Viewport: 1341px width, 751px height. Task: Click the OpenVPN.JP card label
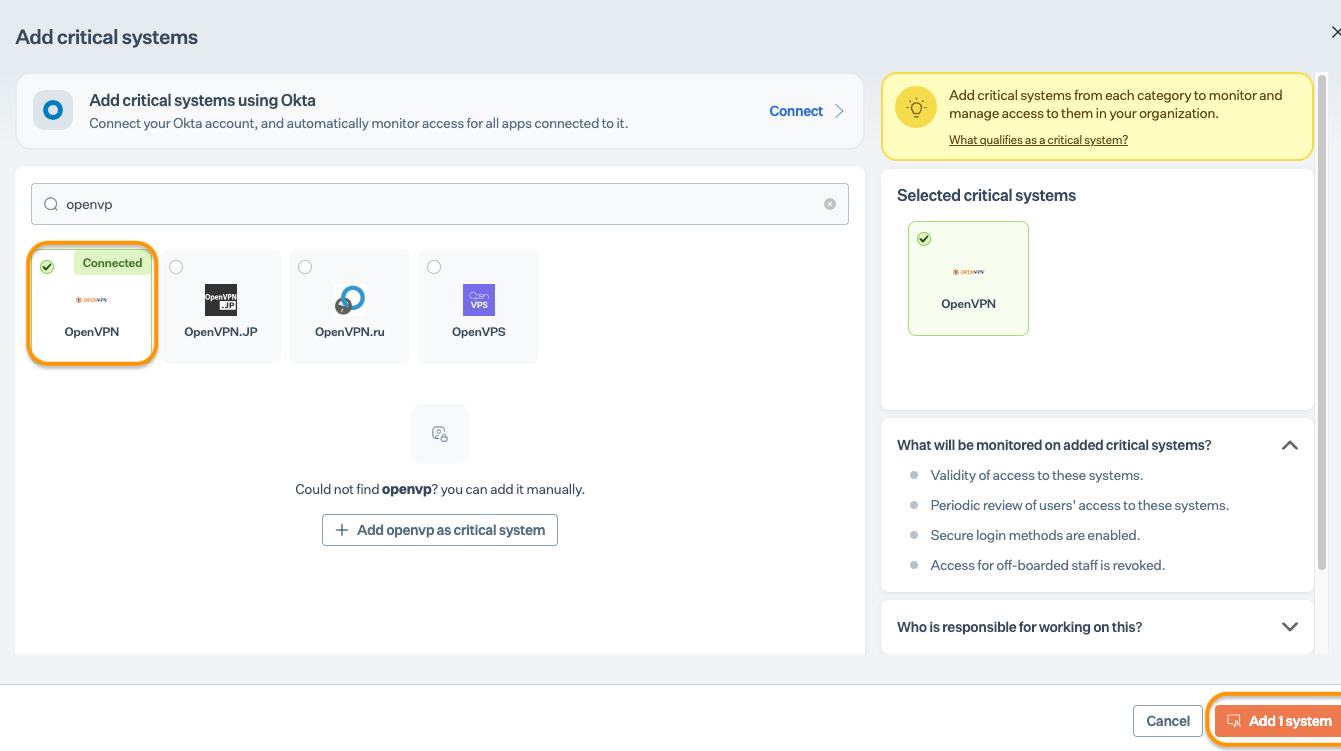[221, 332]
